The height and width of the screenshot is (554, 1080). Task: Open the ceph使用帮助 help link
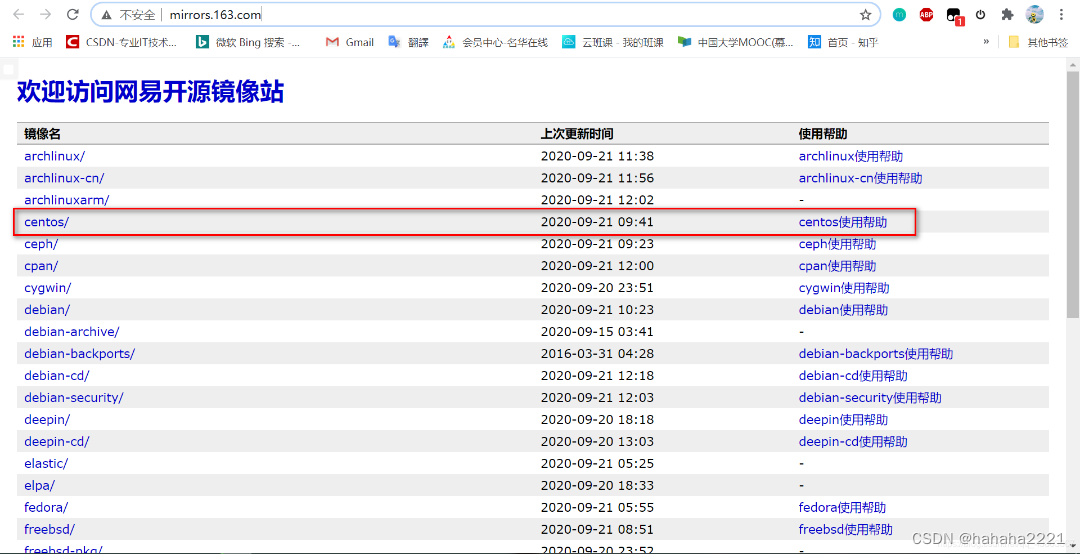pyautogui.click(x=838, y=244)
